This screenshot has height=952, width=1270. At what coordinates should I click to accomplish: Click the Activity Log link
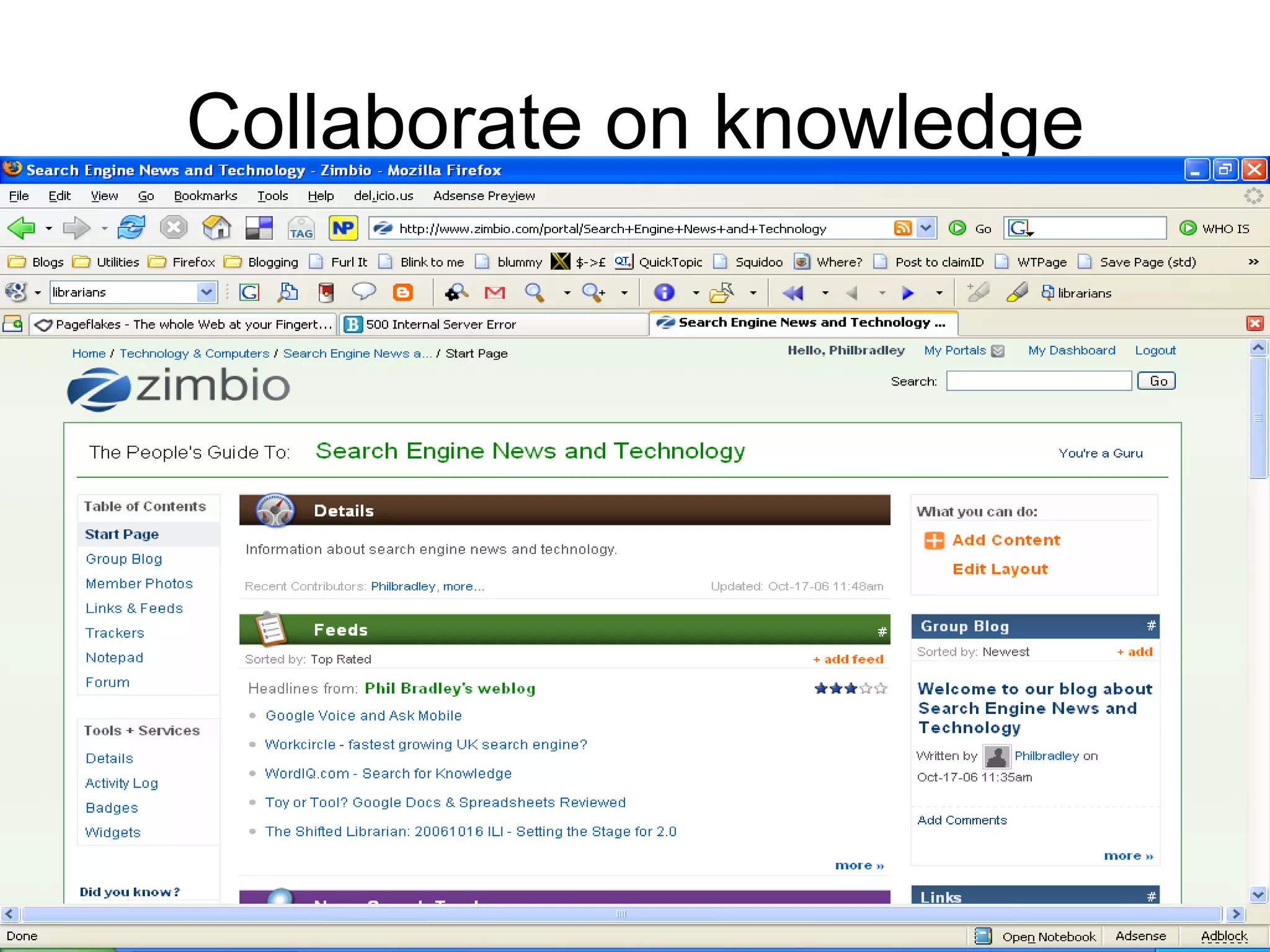coord(122,783)
